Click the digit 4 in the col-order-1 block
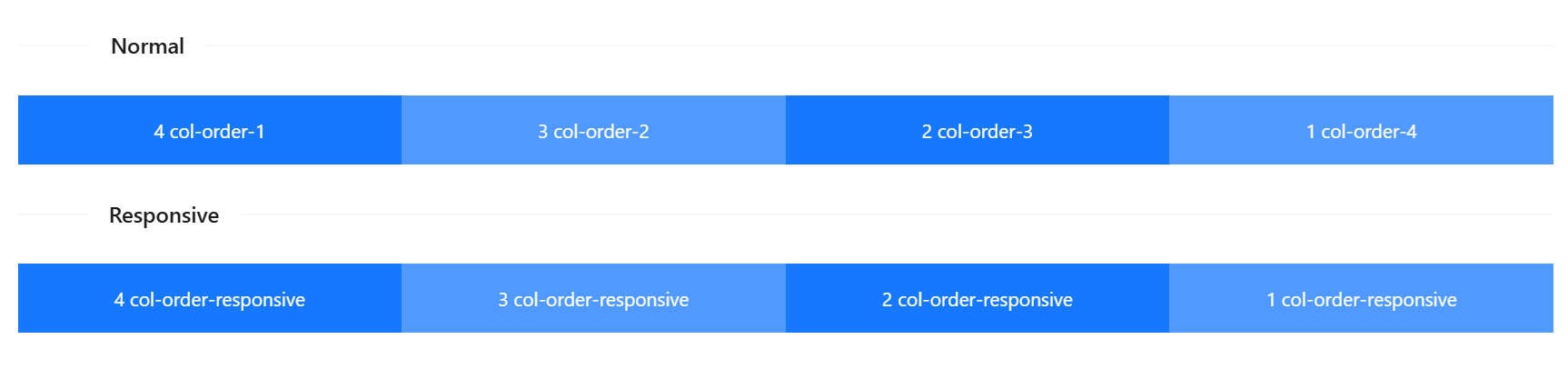Image resolution: width=1568 pixels, height=369 pixels. click(159, 132)
